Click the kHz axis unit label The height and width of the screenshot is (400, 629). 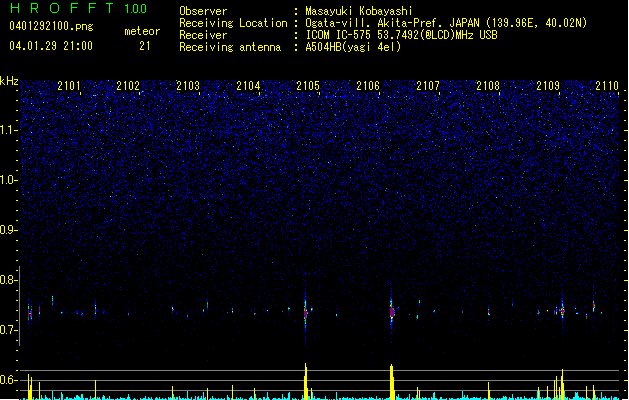coord(9,81)
